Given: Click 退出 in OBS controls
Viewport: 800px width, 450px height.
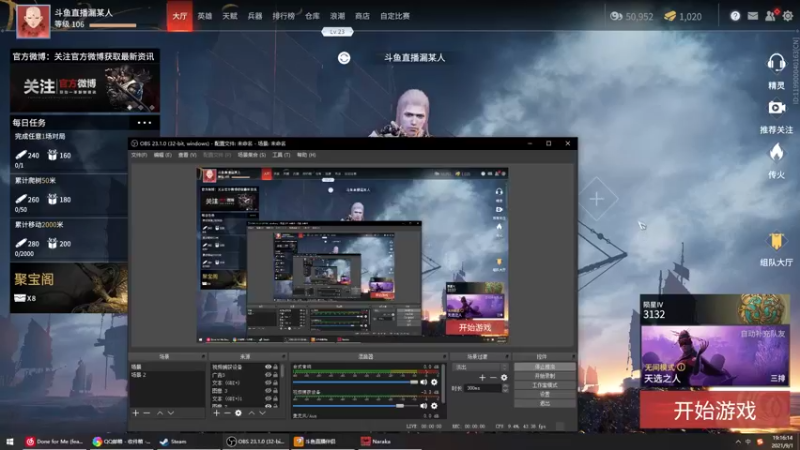Looking at the screenshot, I should [x=545, y=404].
